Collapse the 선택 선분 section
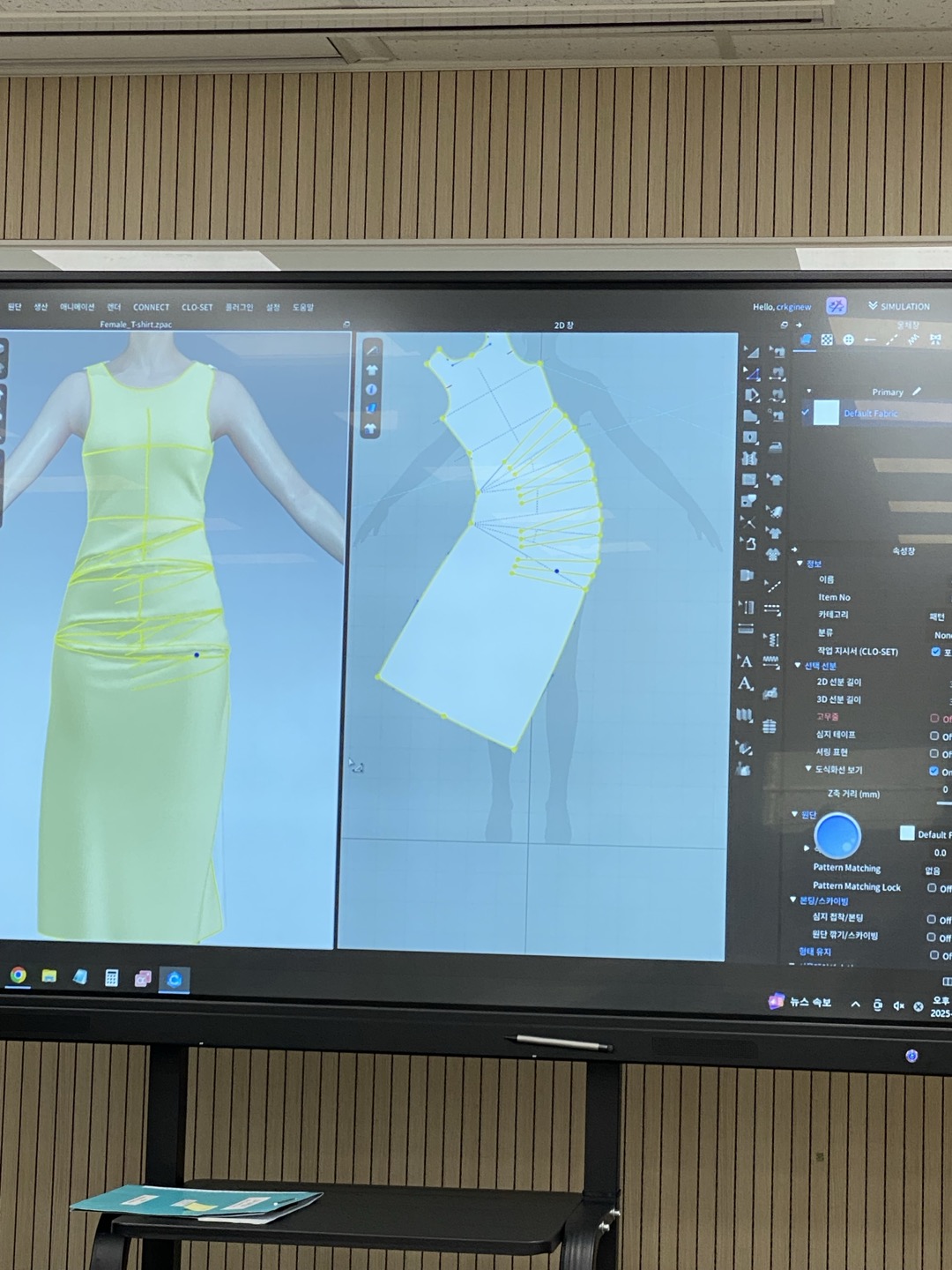The height and width of the screenshot is (1270, 952). (799, 666)
